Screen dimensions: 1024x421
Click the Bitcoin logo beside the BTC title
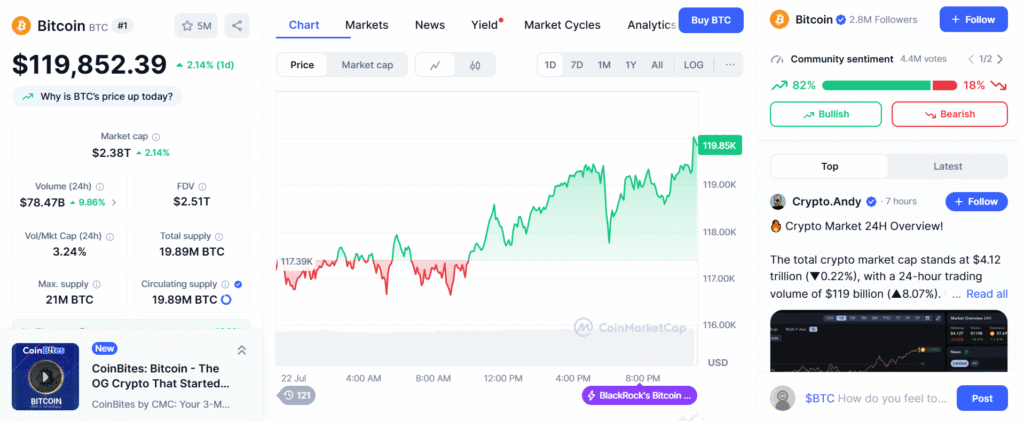click(22, 26)
